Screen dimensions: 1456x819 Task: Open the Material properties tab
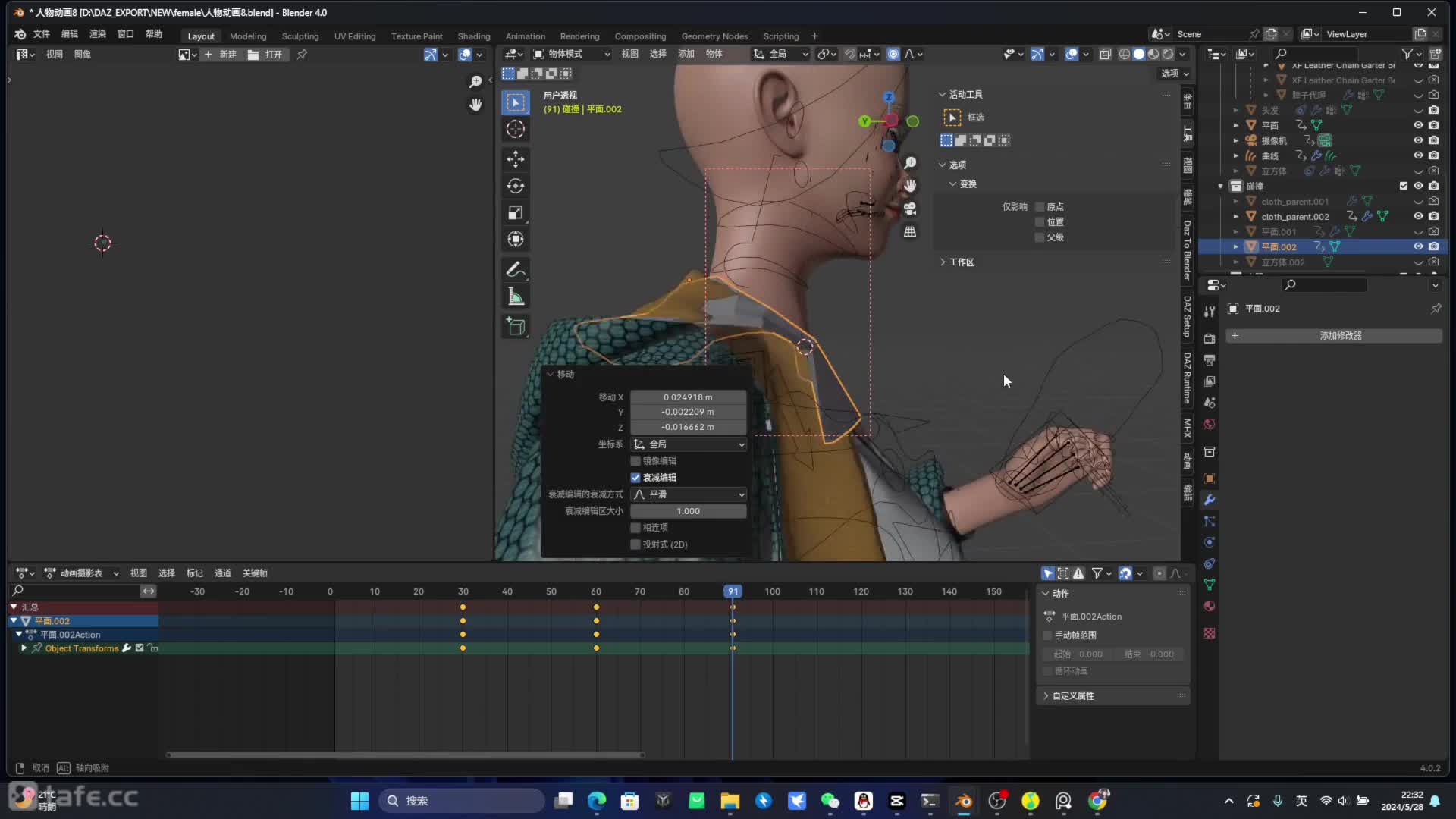tap(1210, 606)
